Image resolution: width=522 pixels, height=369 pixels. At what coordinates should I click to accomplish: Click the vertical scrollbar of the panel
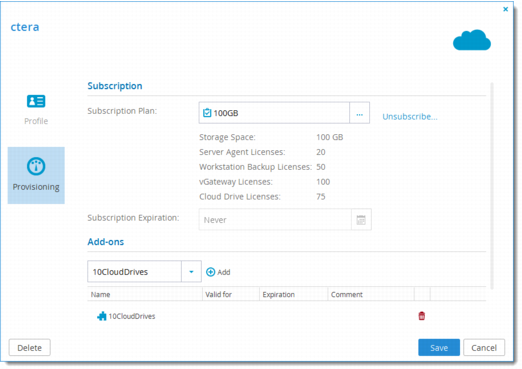(492, 185)
